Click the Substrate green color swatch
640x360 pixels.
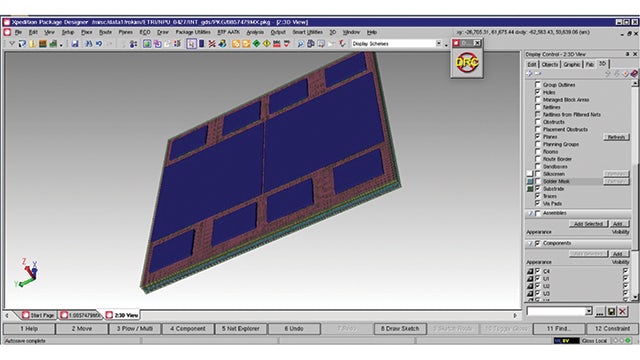click(530, 189)
